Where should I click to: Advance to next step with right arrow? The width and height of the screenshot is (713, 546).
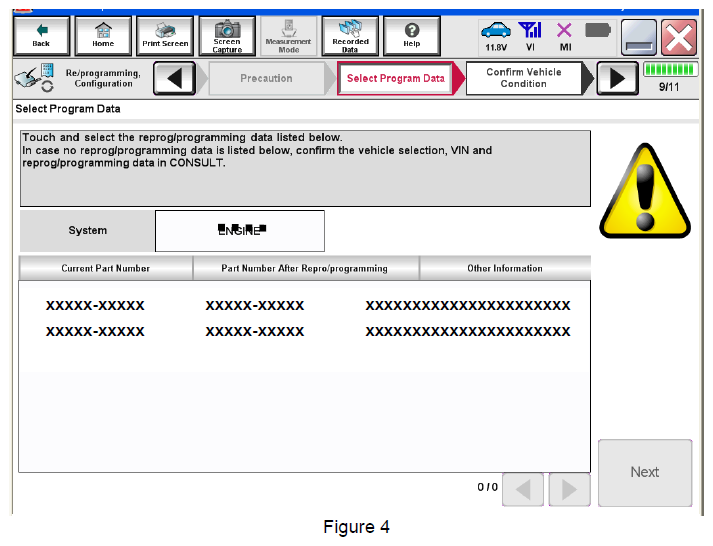click(617, 79)
